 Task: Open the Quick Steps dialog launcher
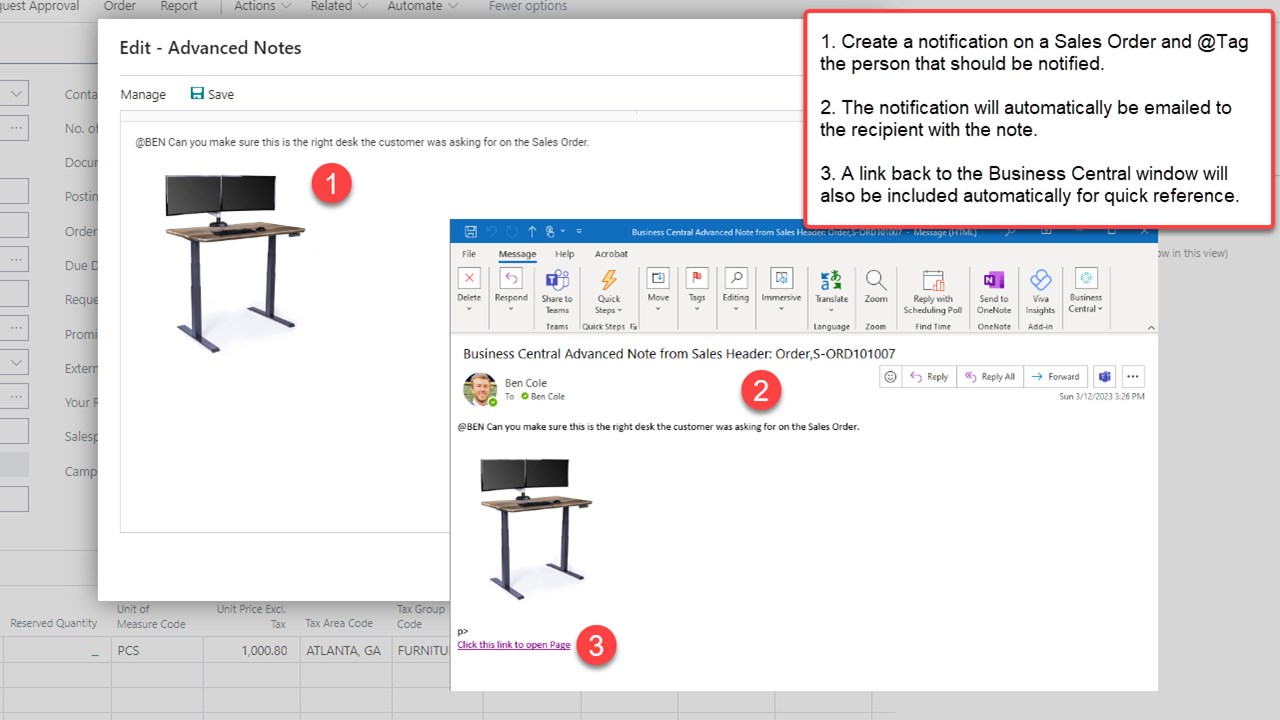[634, 327]
